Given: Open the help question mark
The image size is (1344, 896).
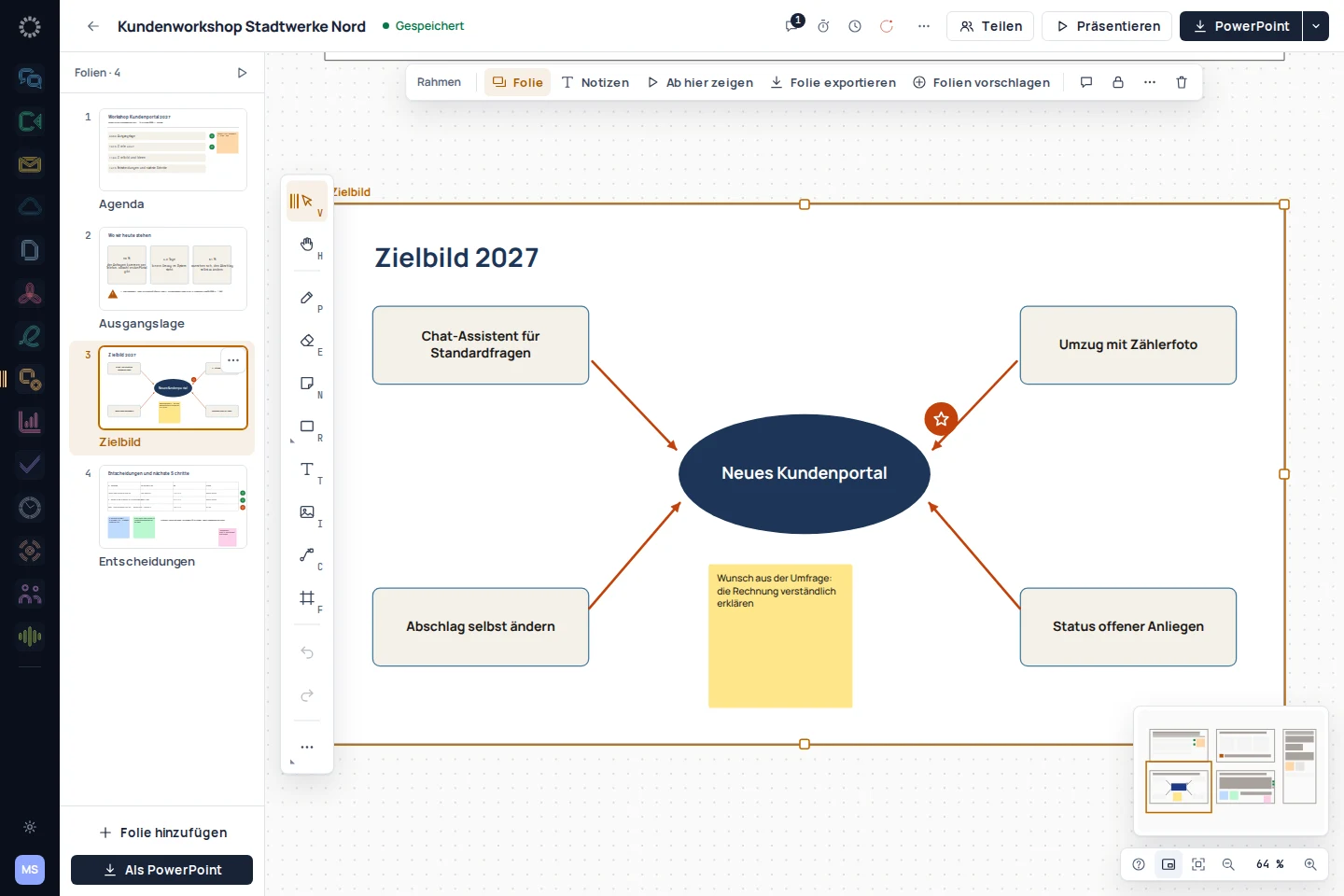Looking at the screenshot, I should point(1139,864).
